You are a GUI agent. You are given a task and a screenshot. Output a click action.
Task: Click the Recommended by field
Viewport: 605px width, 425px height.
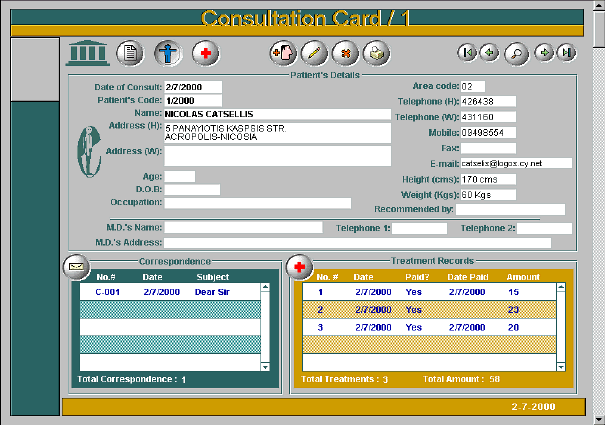[x=510, y=209]
